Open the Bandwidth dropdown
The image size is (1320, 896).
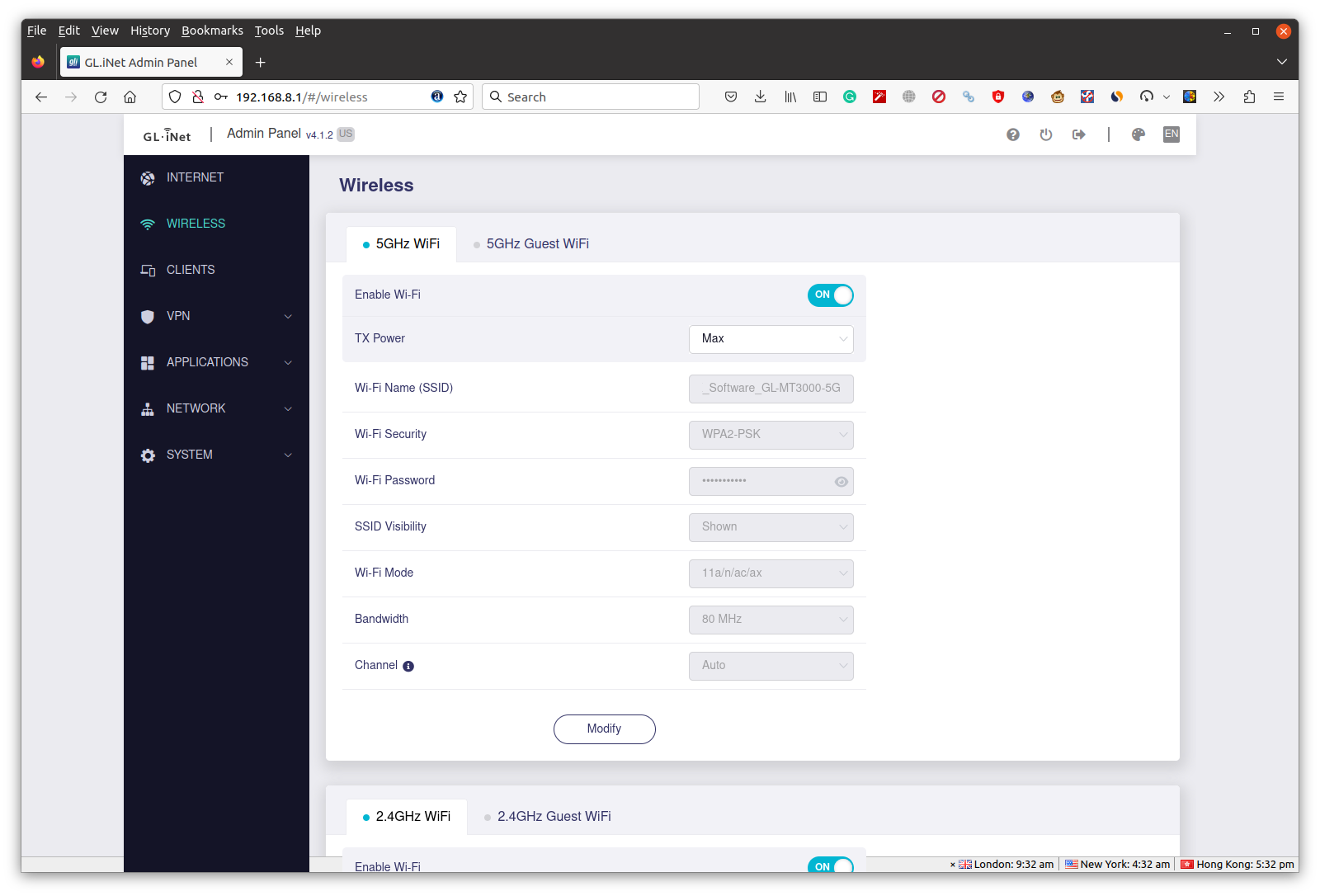[771, 620]
